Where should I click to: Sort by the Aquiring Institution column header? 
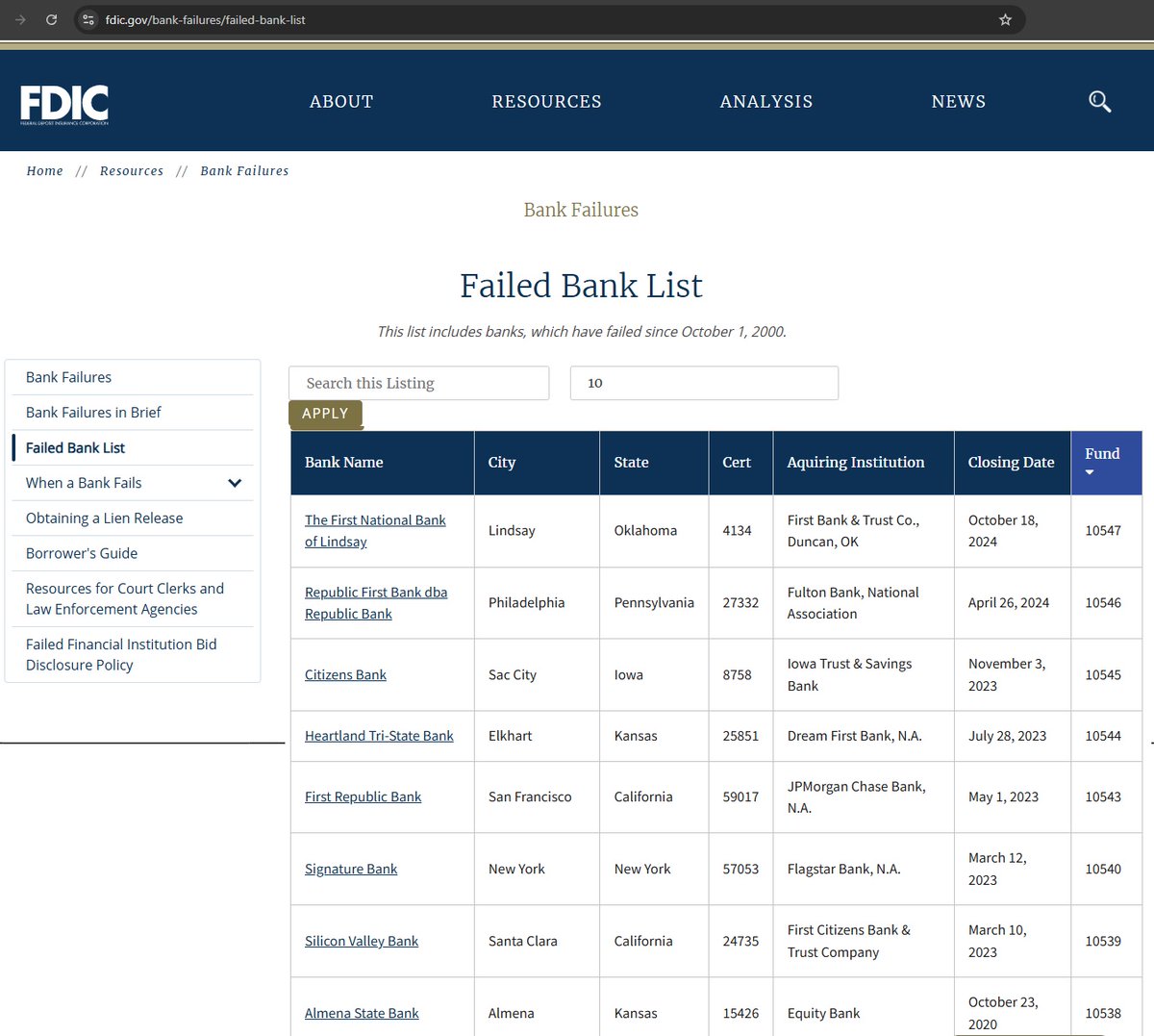click(x=864, y=463)
